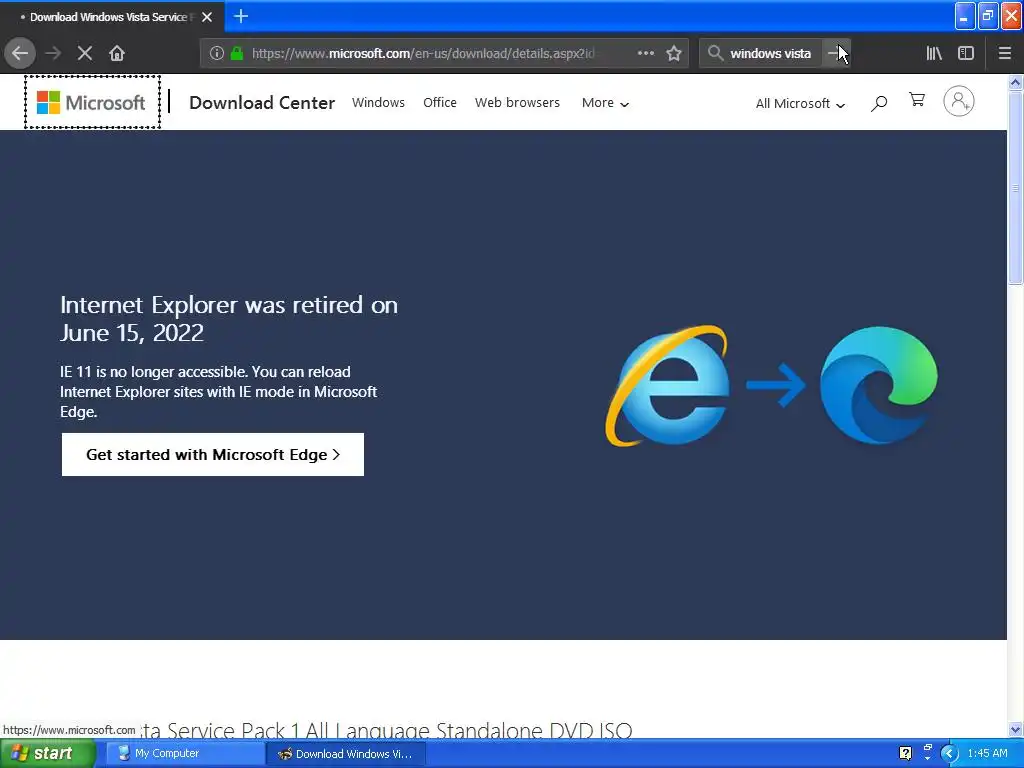Expand hidden tray icons arrow
The height and width of the screenshot is (768, 1024).
click(949, 754)
